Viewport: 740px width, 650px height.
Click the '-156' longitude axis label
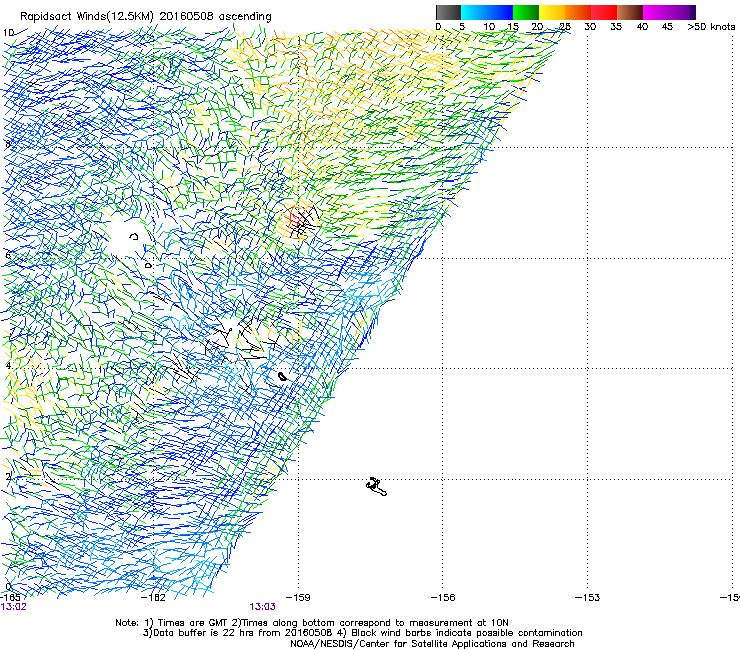pos(443,598)
